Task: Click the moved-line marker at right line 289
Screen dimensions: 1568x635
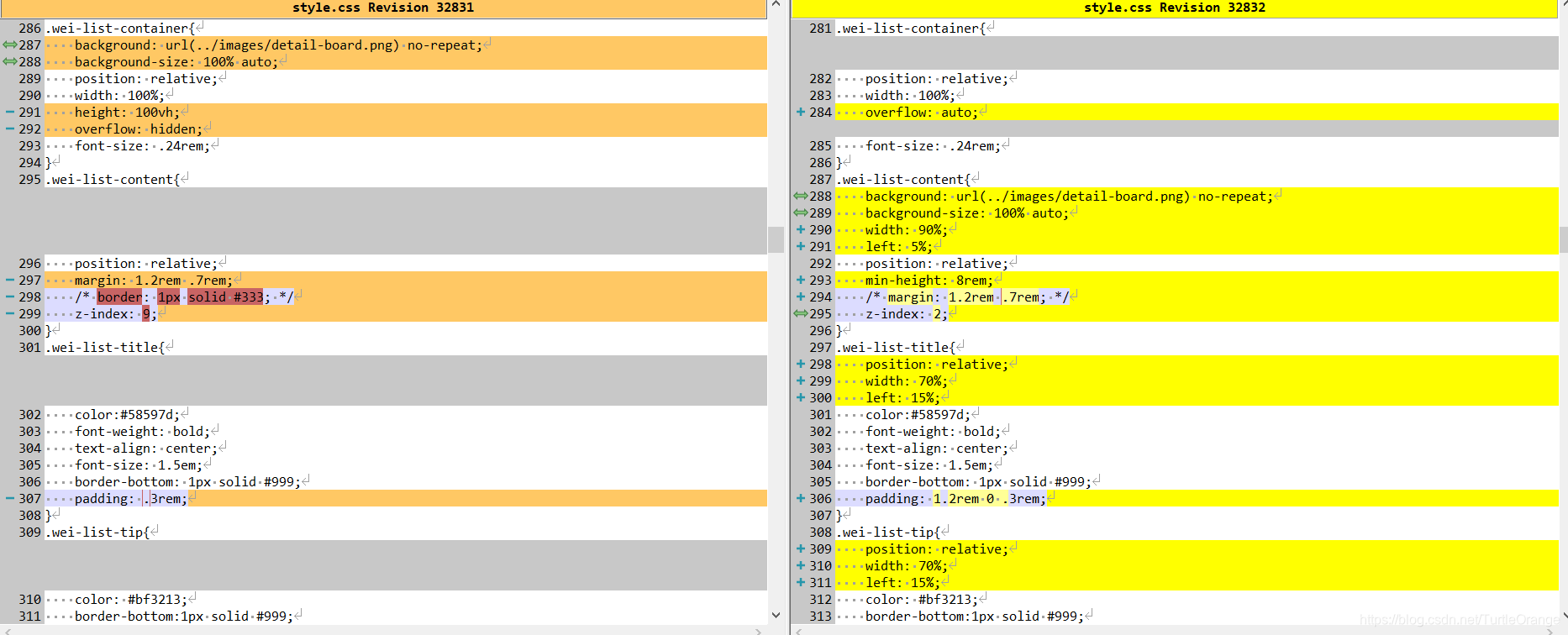Action: pyautogui.click(x=801, y=213)
